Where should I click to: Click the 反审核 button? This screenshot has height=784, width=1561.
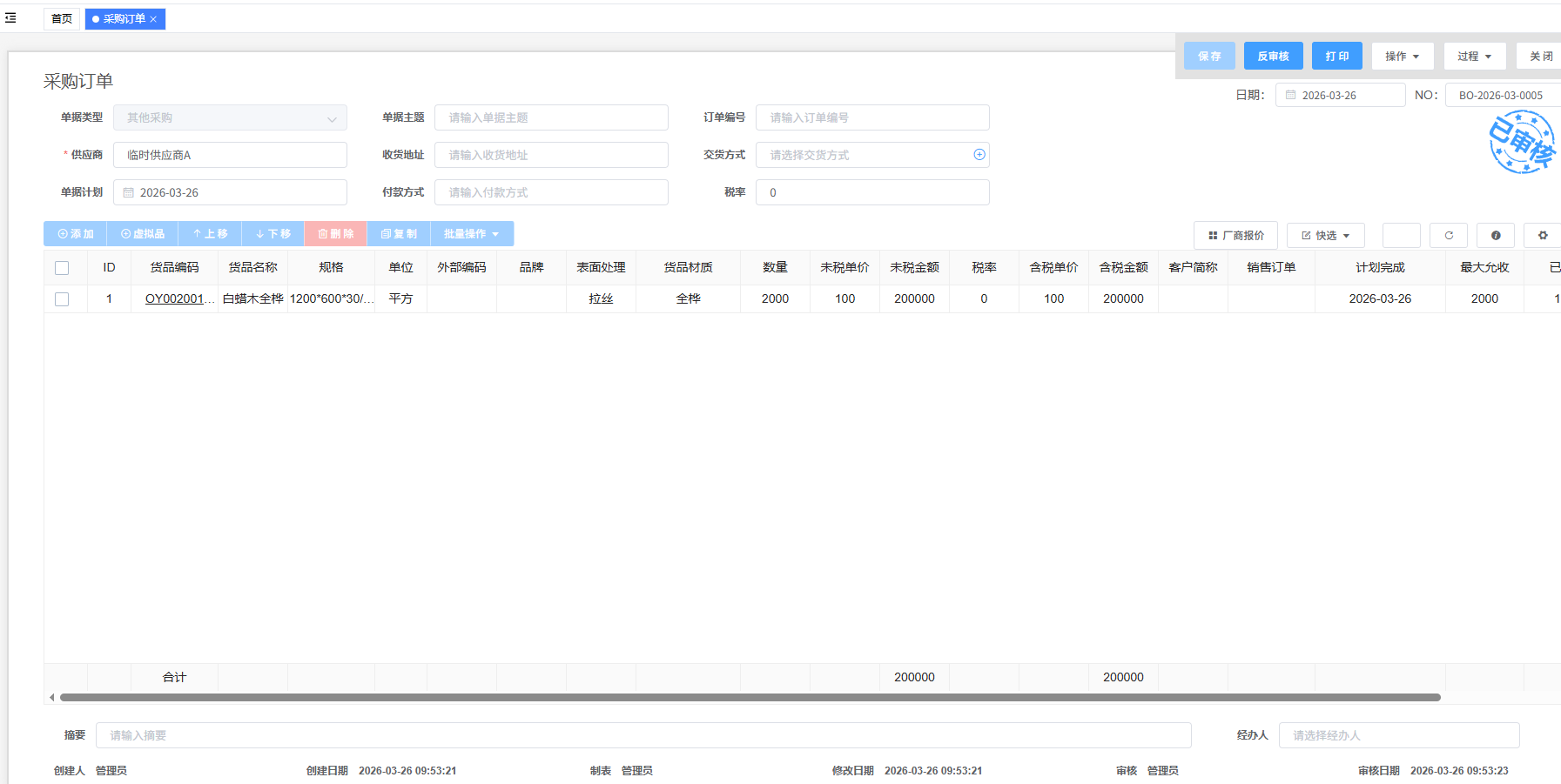click(1273, 57)
